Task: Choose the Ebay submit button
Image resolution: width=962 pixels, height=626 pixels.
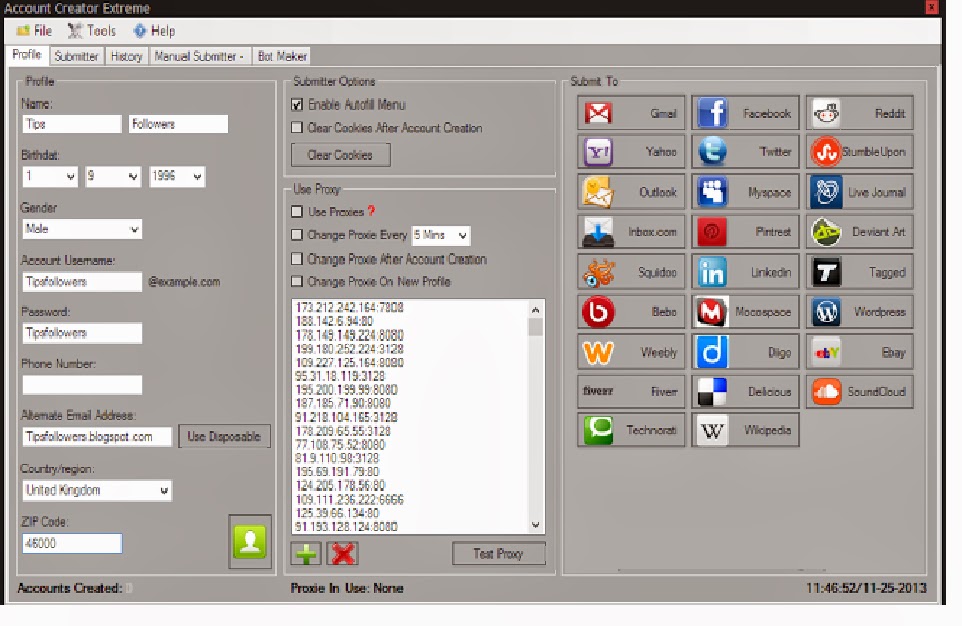Action: 860,352
